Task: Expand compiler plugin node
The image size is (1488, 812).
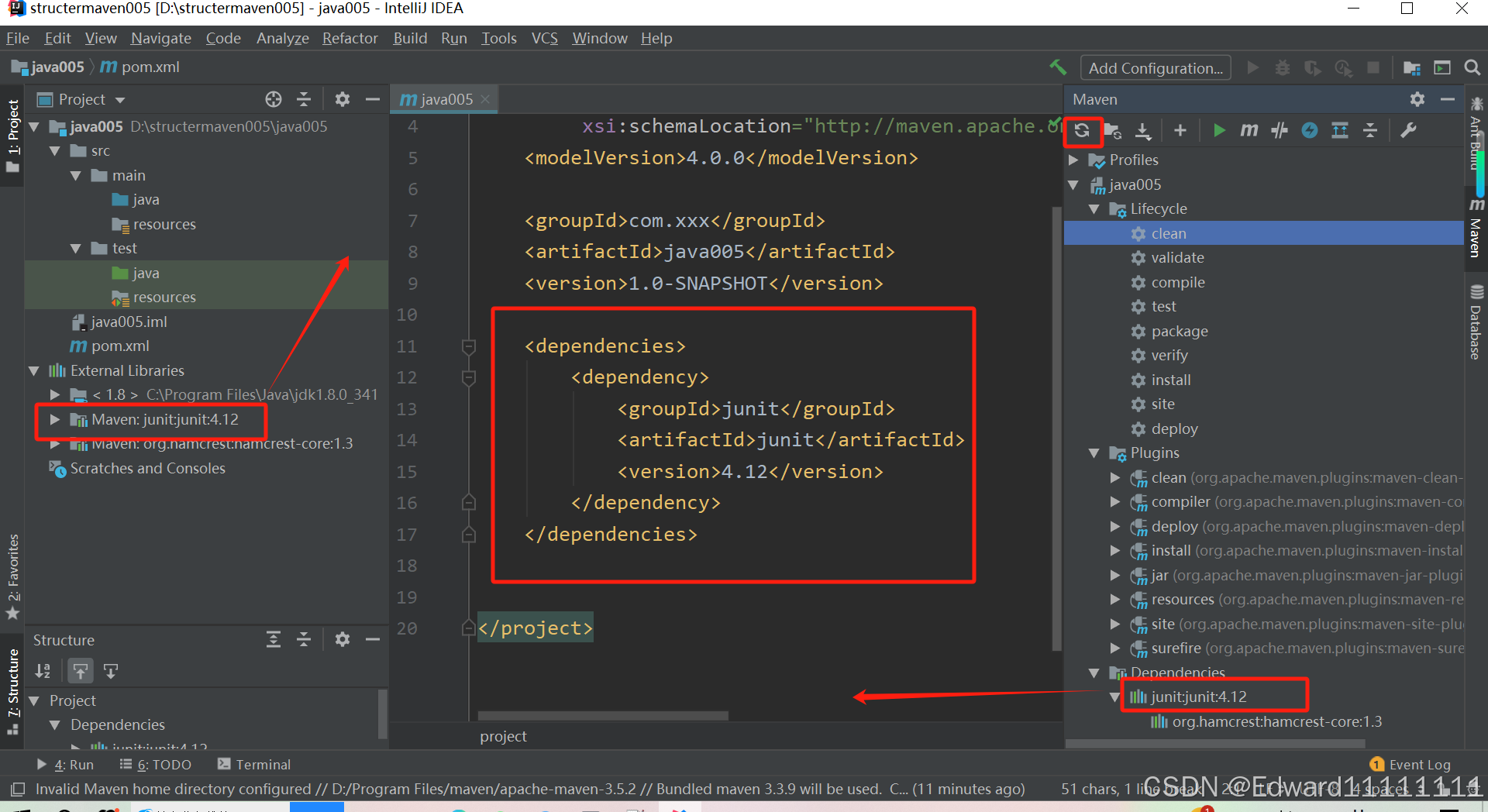Action: 1115,501
